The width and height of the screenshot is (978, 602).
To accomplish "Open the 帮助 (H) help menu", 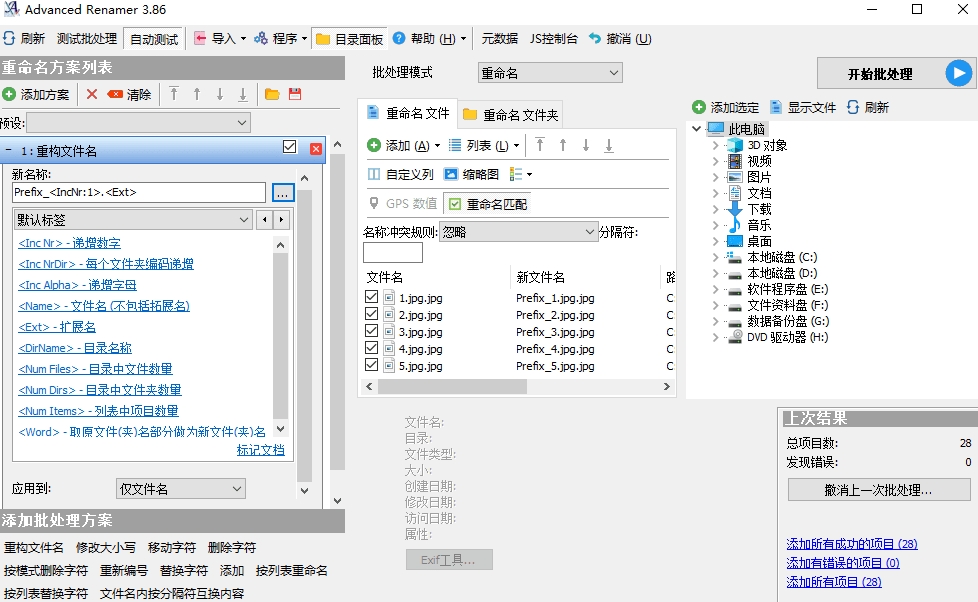I will [x=430, y=39].
